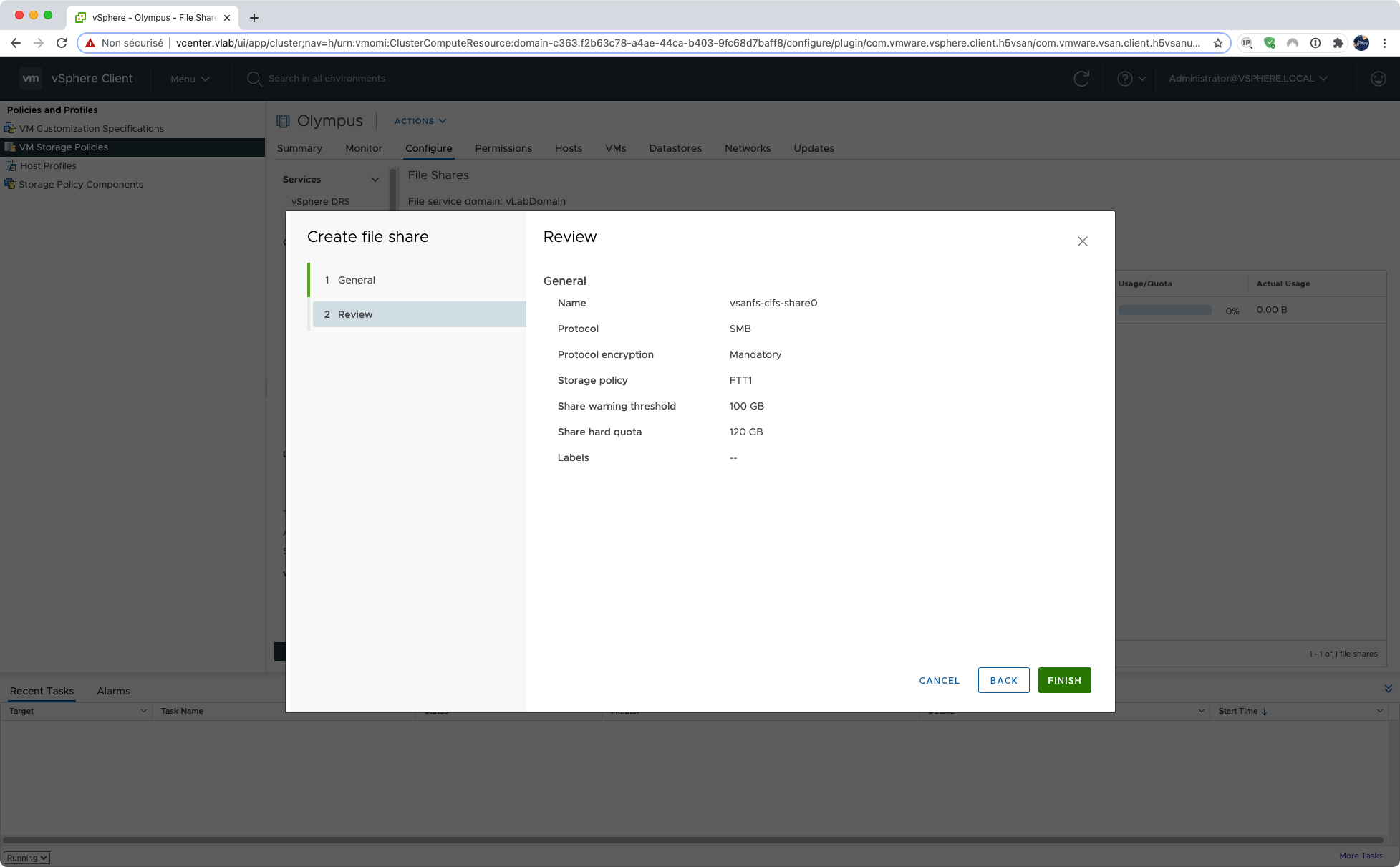Select step 2 Review
This screenshot has height=867, width=1400.
pos(420,314)
